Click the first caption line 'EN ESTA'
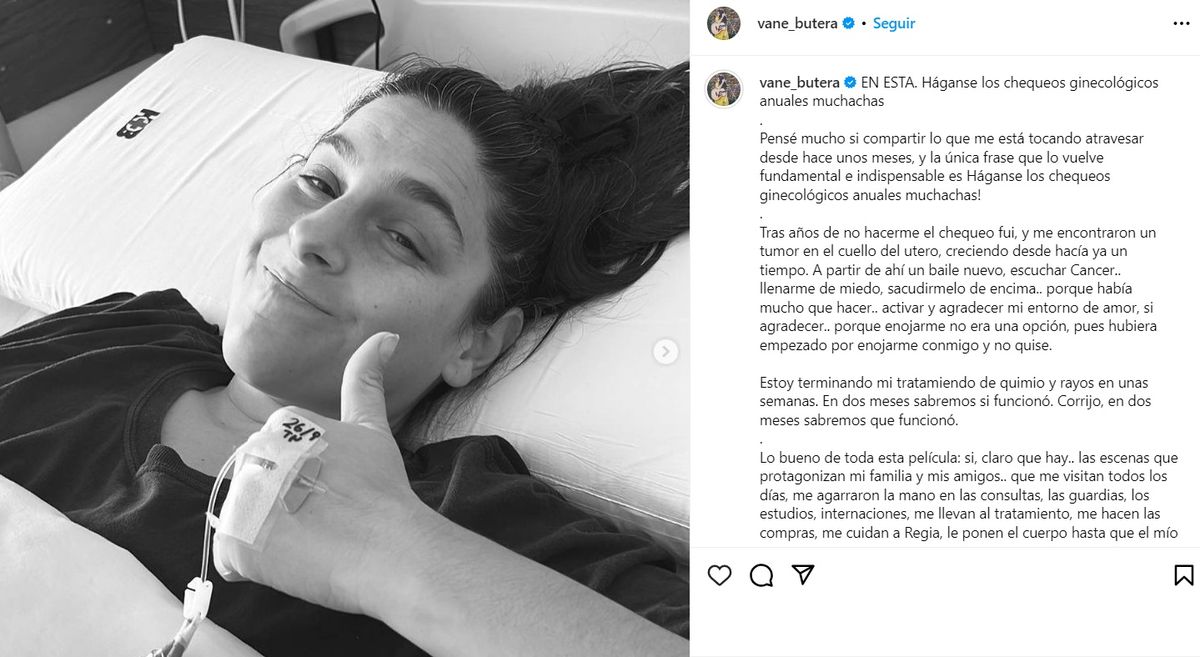 coord(959,92)
